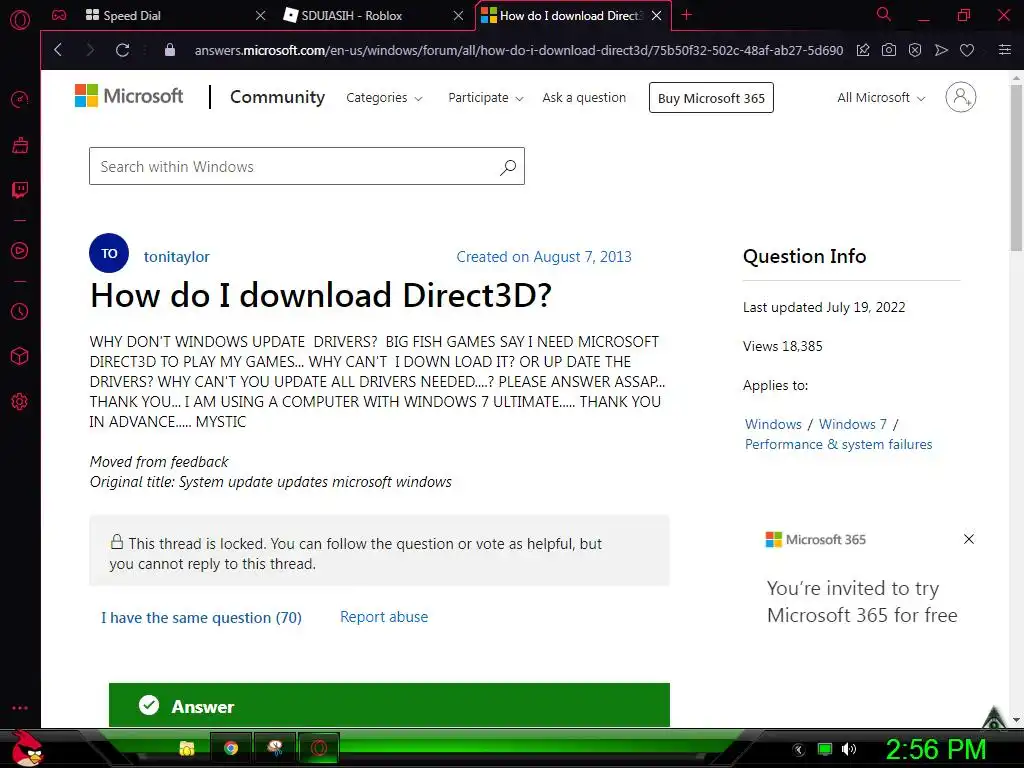1024x768 pixels.
Task: Click the page vertical scrollbar thumb
Action: 1016,167
